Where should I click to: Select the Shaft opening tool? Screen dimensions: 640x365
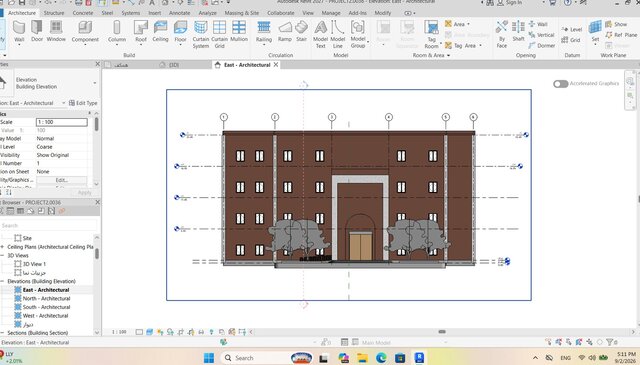[518, 31]
